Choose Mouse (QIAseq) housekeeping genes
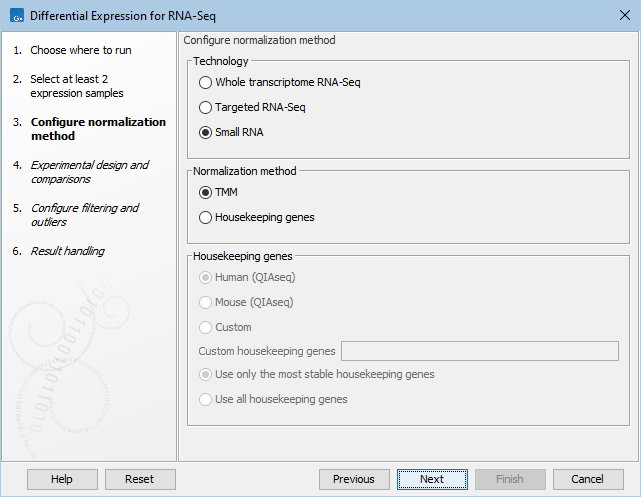Screen dimensions: 641x497 point(206,302)
